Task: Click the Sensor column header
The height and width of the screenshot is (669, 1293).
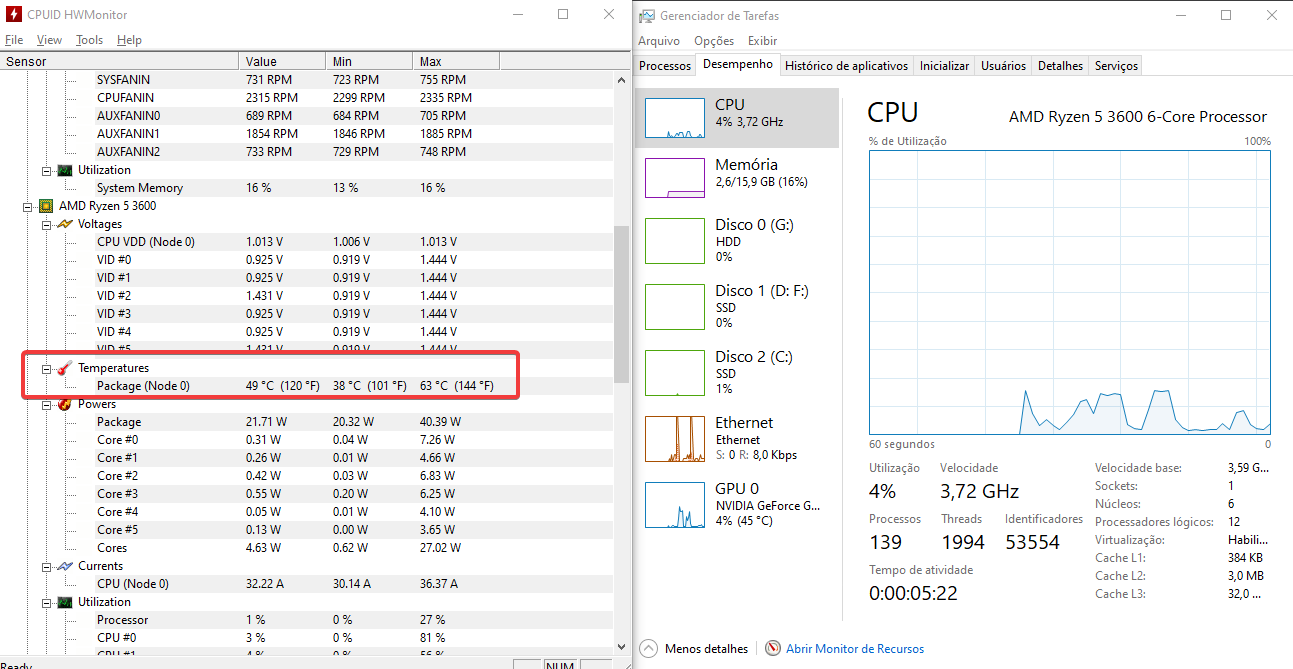Action: pos(120,62)
